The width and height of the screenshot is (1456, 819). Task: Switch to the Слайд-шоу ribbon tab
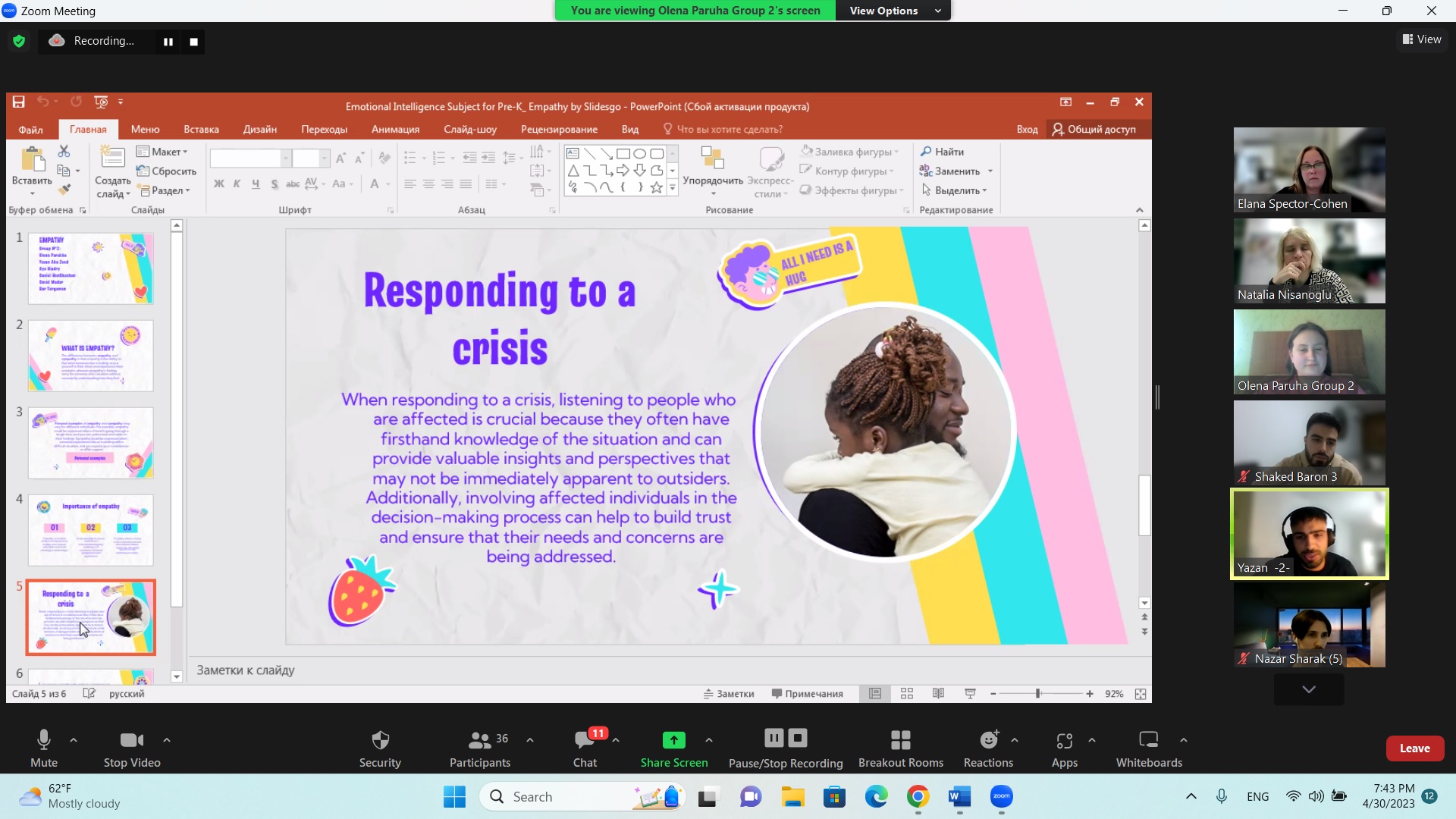tap(470, 130)
